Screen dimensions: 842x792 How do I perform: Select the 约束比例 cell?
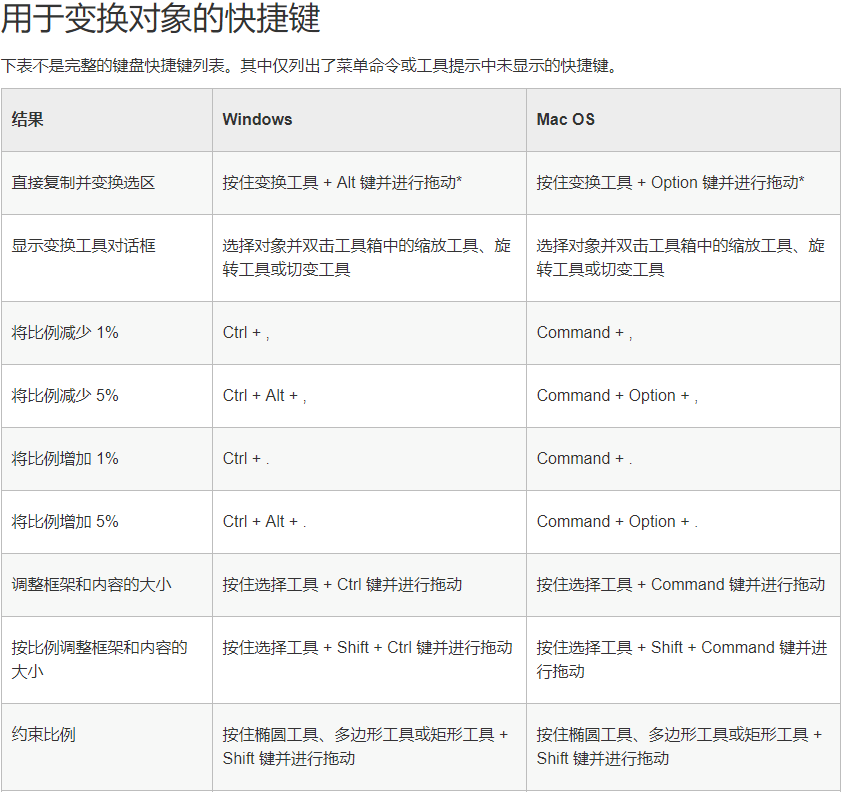point(107,747)
